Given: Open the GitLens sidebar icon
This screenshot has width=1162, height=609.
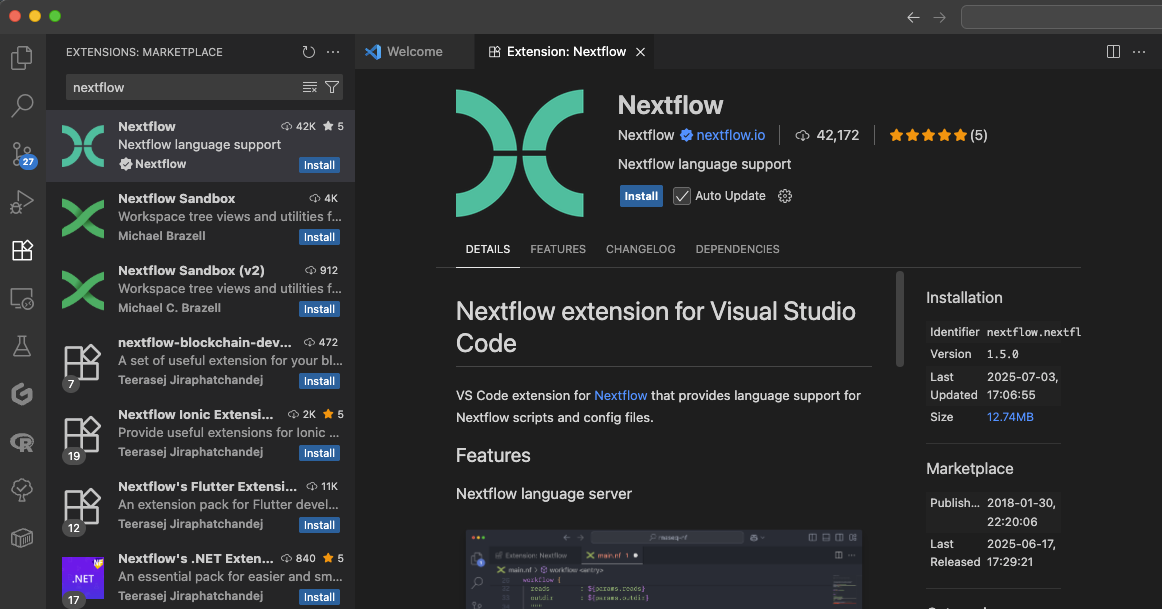Looking at the screenshot, I should click(x=21, y=393).
